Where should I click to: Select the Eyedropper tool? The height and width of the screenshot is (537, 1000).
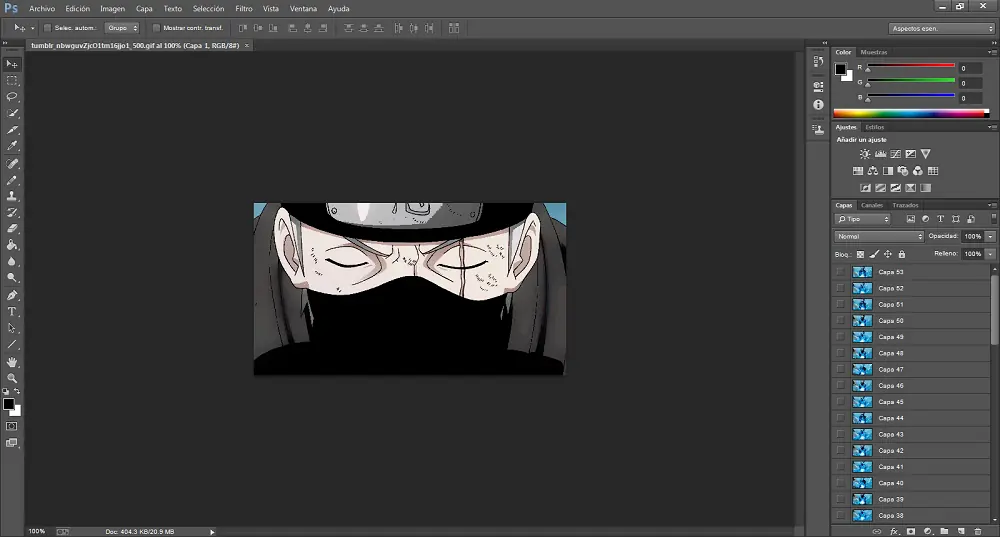tap(12, 145)
